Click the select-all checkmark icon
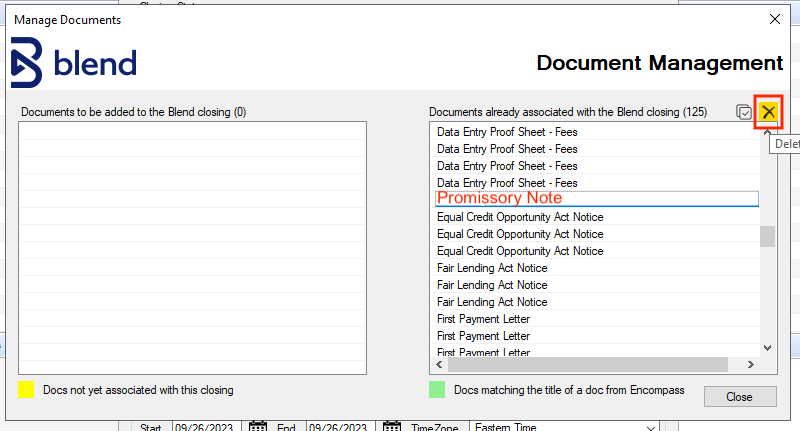 point(744,112)
